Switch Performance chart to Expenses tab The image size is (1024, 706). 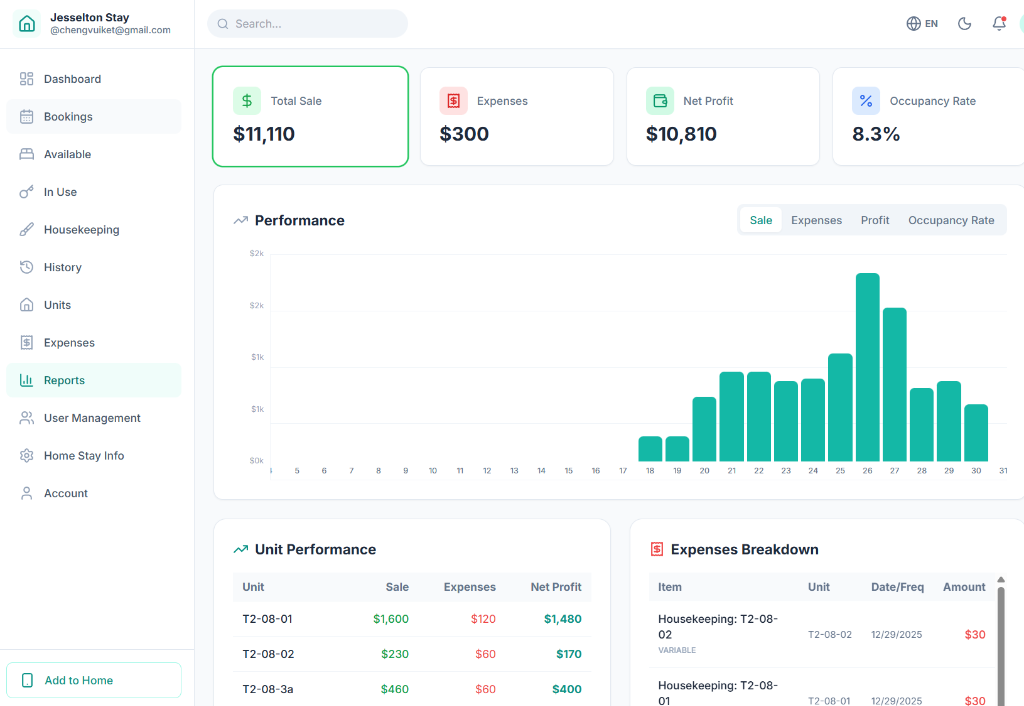click(816, 220)
